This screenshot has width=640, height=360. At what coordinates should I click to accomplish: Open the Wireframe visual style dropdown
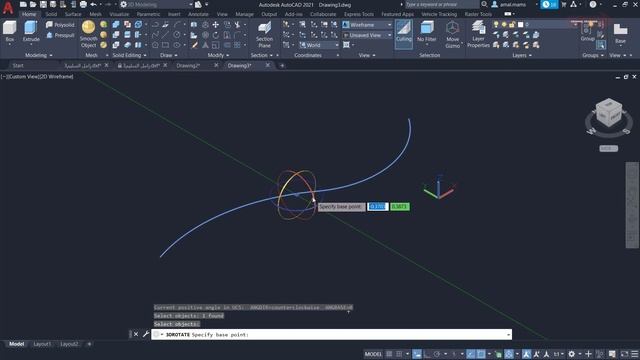367,25
